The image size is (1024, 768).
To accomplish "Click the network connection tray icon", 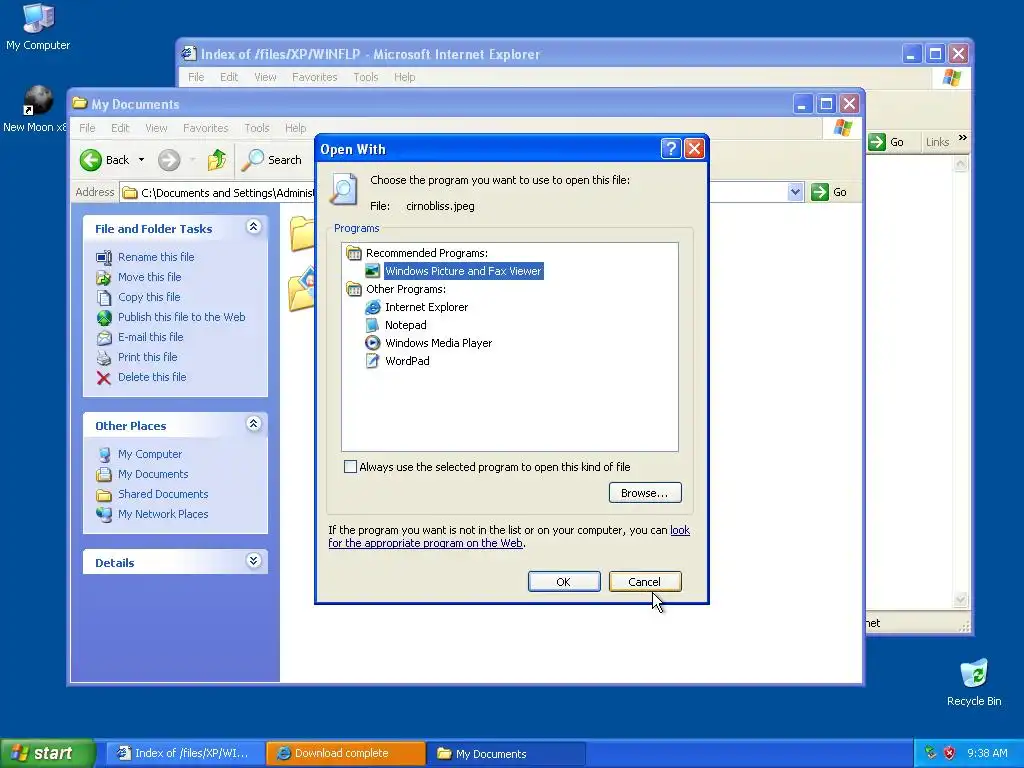I will click(931, 753).
